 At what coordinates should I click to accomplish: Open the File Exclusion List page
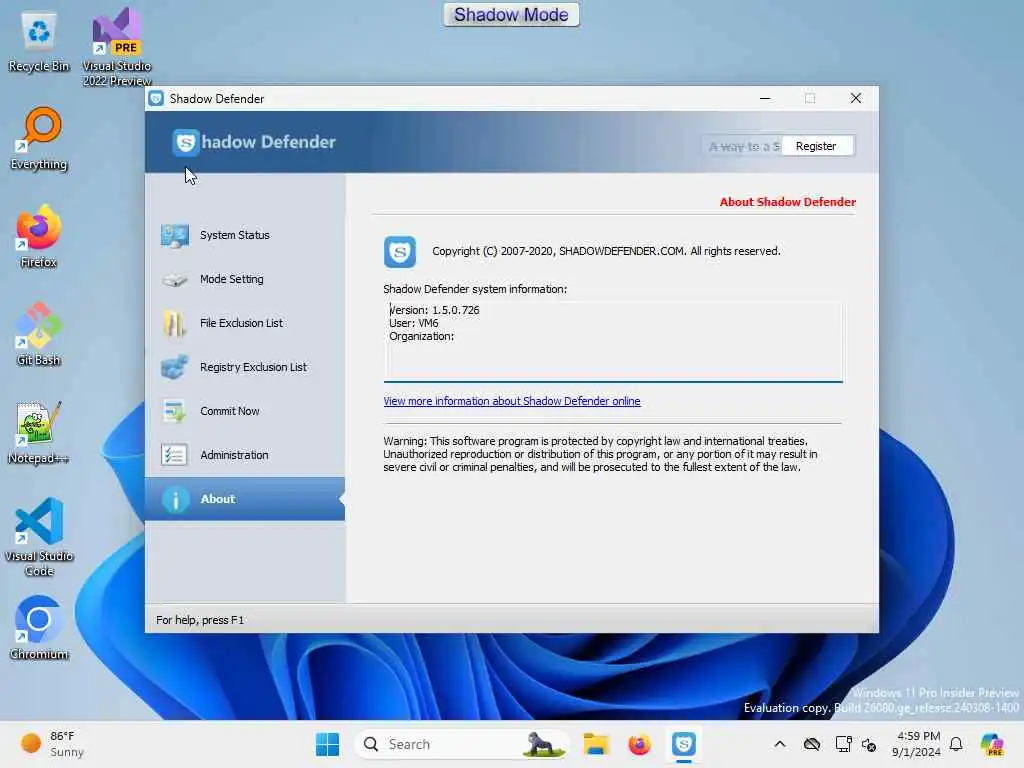tap(245, 323)
